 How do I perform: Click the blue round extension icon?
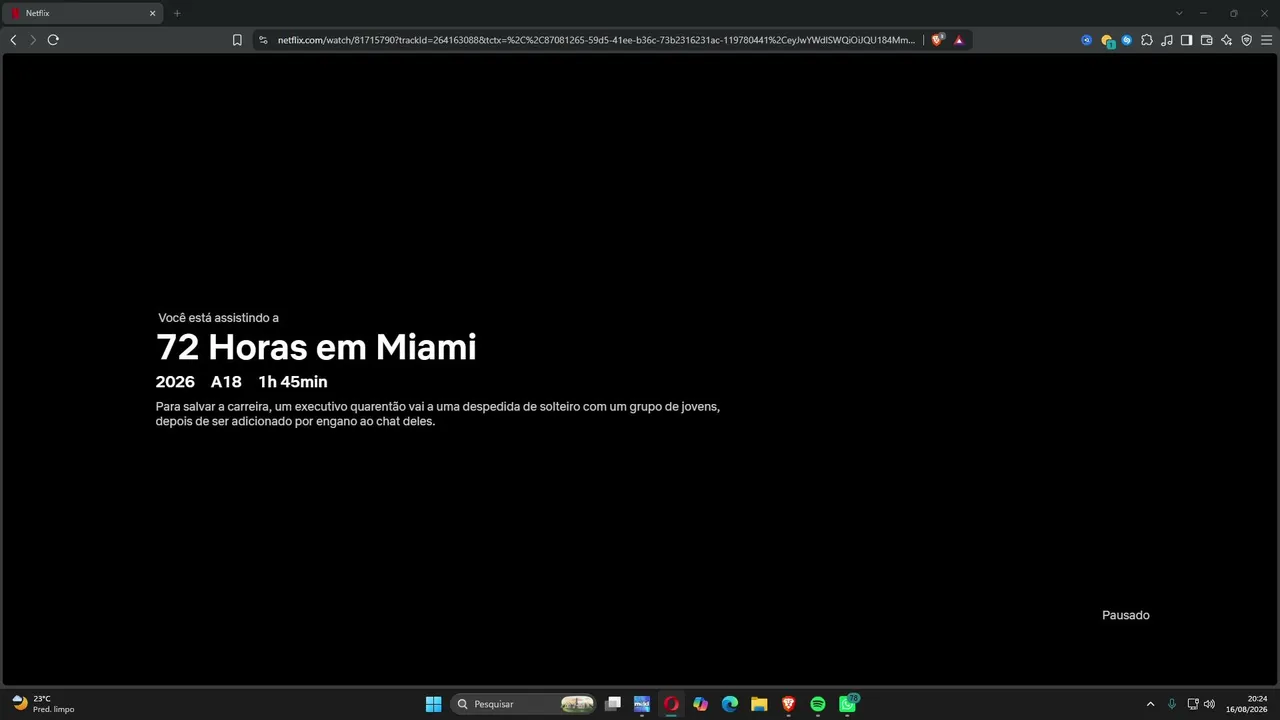pyautogui.click(x=1087, y=40)
